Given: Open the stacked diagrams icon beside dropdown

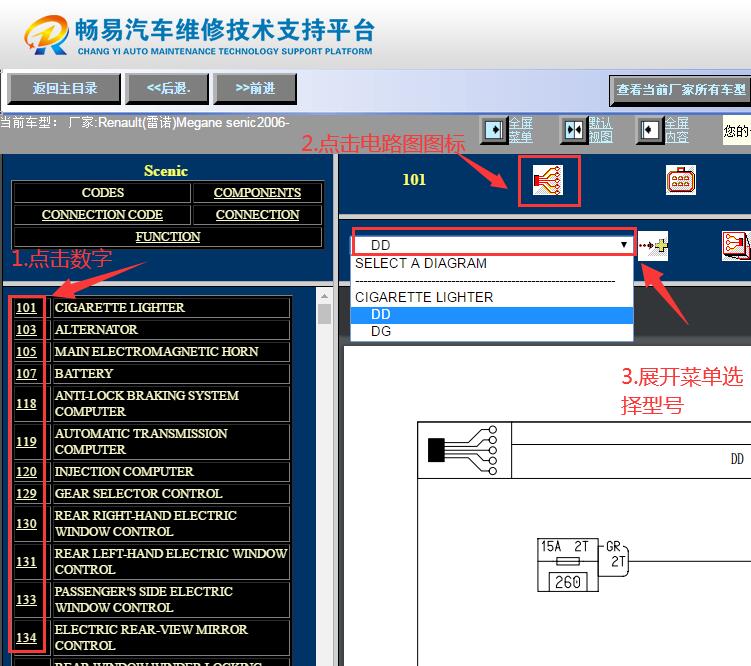Looking at the screenshot, I should 736,246.
